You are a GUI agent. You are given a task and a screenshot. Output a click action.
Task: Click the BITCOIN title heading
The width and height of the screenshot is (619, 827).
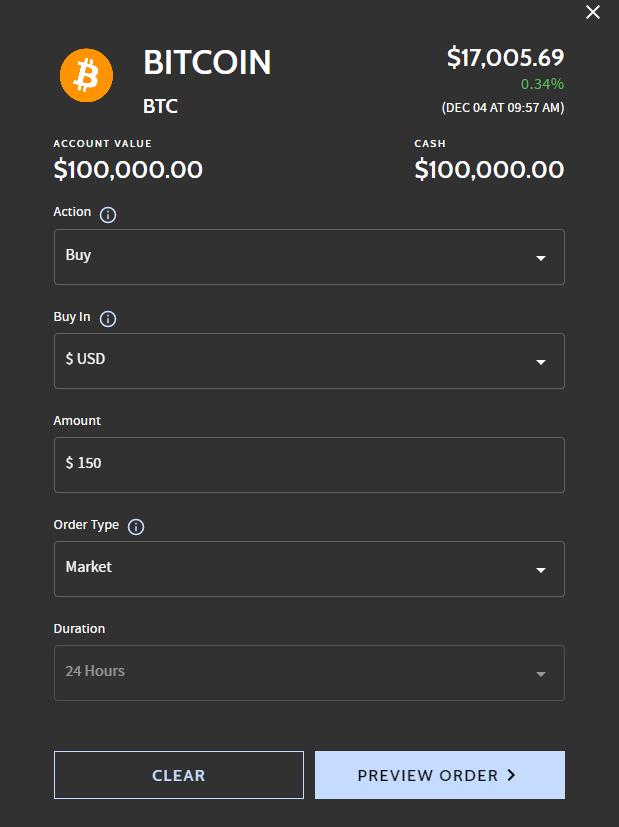point(207,63)
